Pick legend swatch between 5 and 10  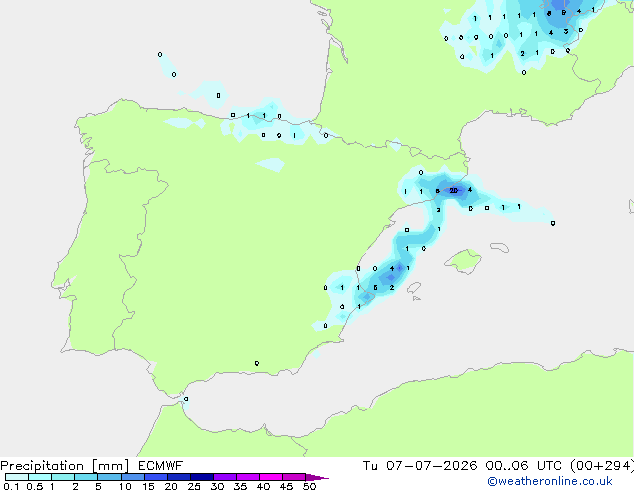pos(109,477)
